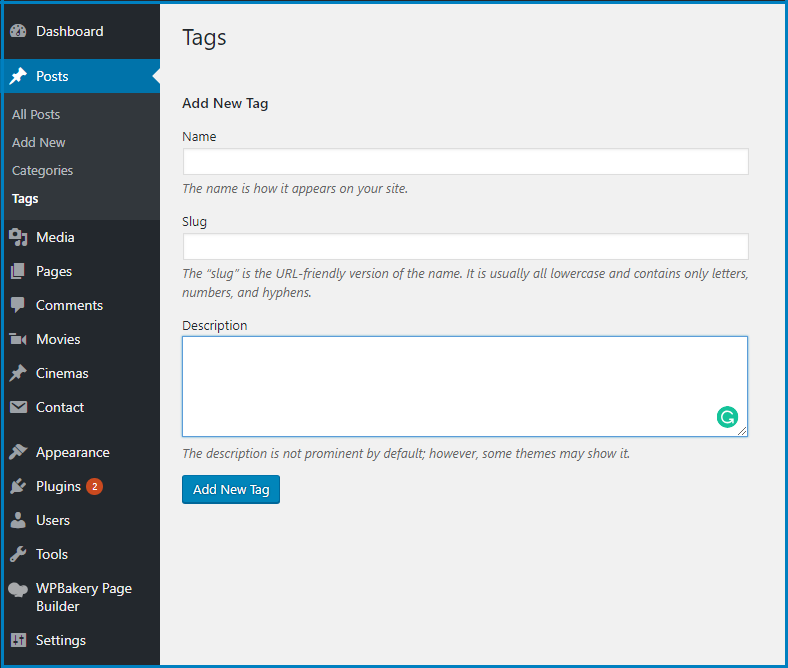Click the Comments speech bubble icon
Viewport: 788px width, 668px height.
click(18, 305)
